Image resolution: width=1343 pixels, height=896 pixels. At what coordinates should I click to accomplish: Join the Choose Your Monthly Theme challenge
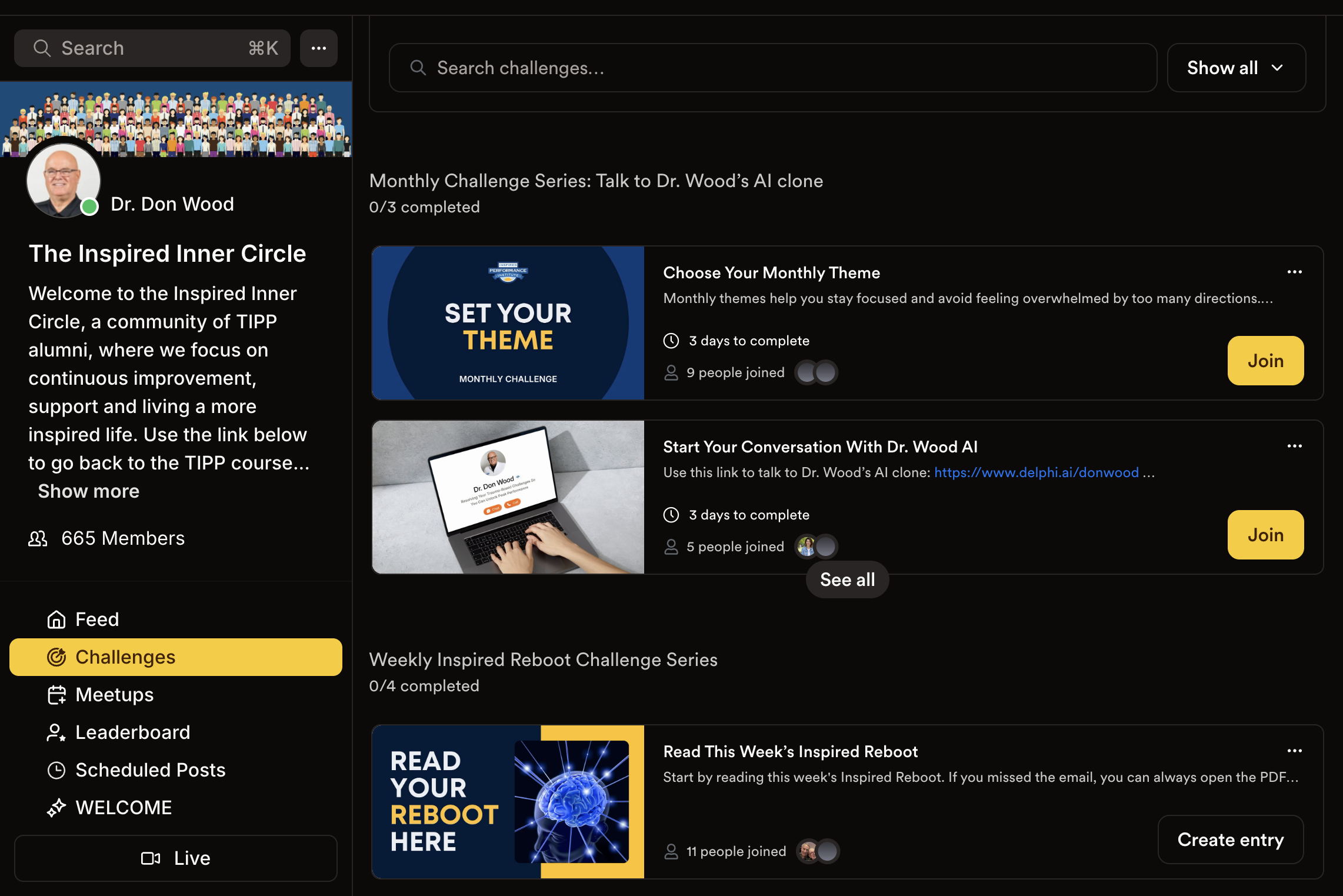pyautogui.click(x=1265, y=361)
